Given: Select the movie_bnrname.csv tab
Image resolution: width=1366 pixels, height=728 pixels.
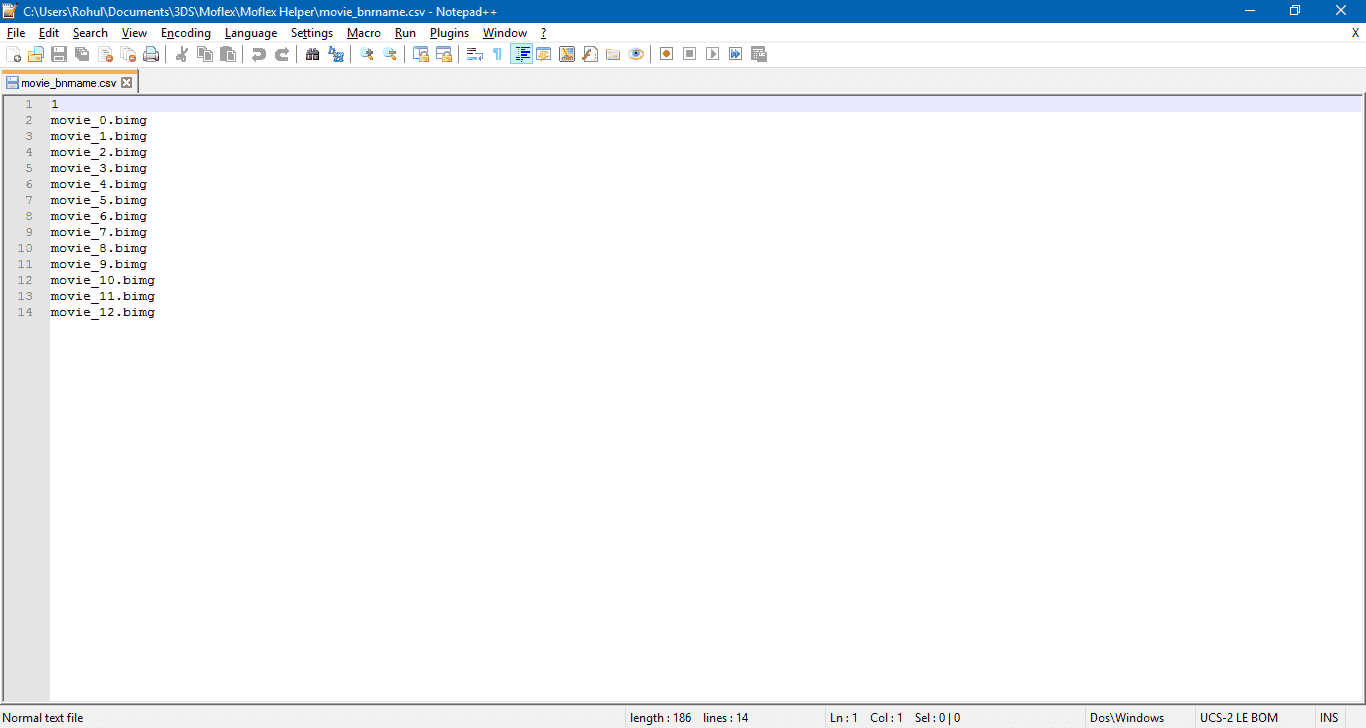Looking at the screenshot, I should point(68,83).
